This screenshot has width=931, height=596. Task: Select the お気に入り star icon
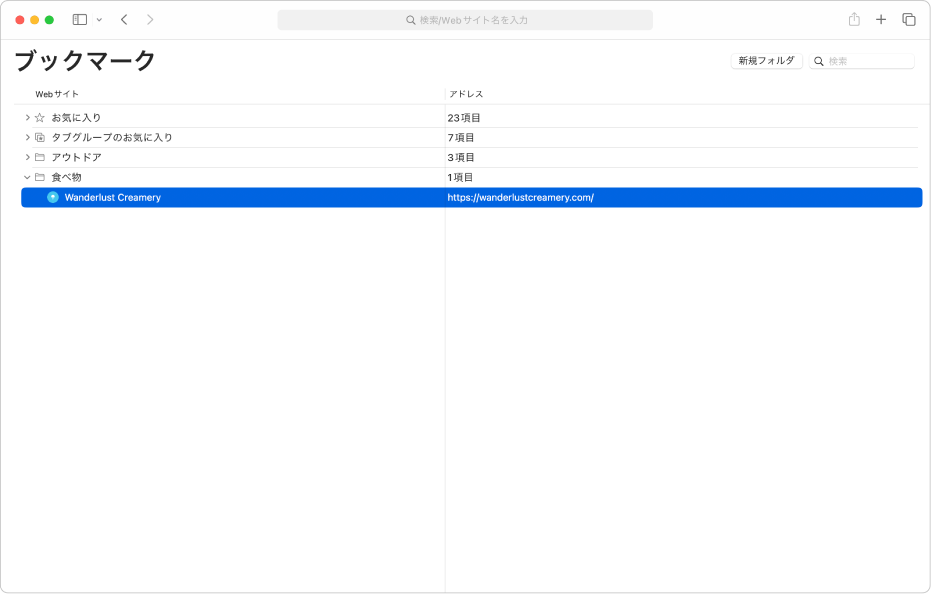(x=40, y=118)
